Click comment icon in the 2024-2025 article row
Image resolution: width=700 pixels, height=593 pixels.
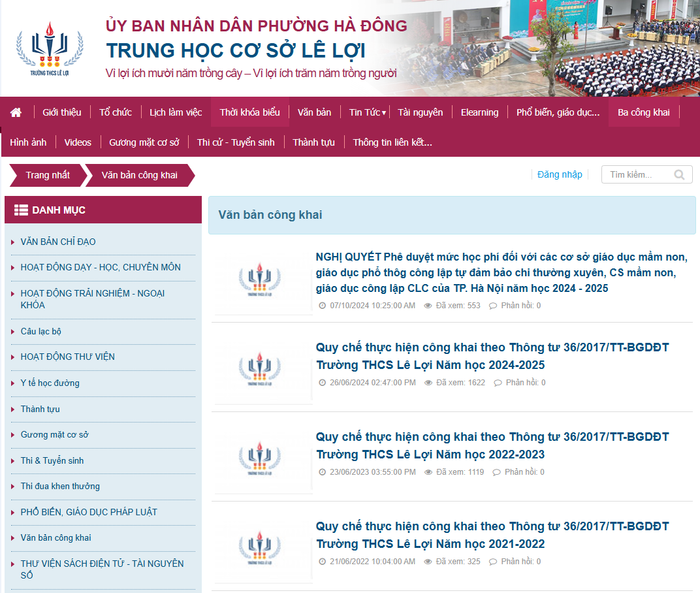point(498,383)
